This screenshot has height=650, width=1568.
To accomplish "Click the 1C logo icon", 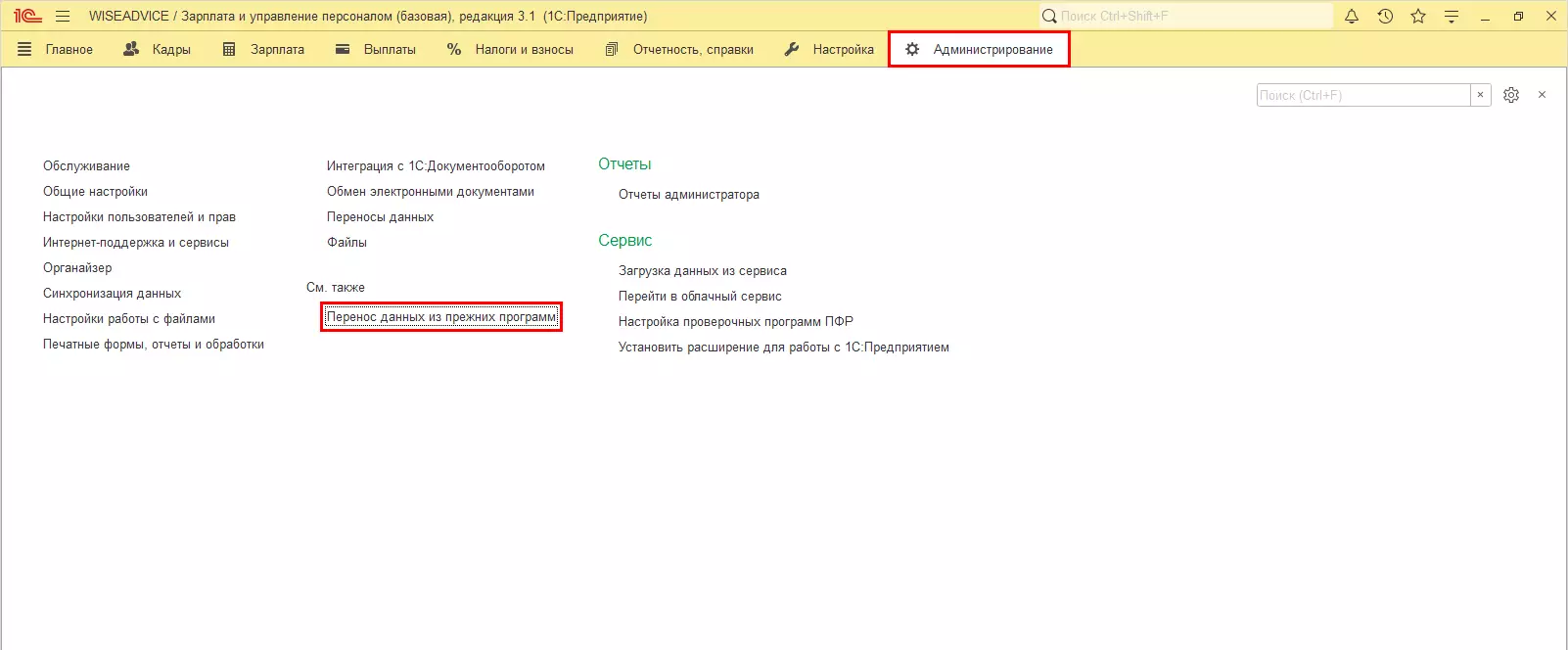I will coord(27,16).
